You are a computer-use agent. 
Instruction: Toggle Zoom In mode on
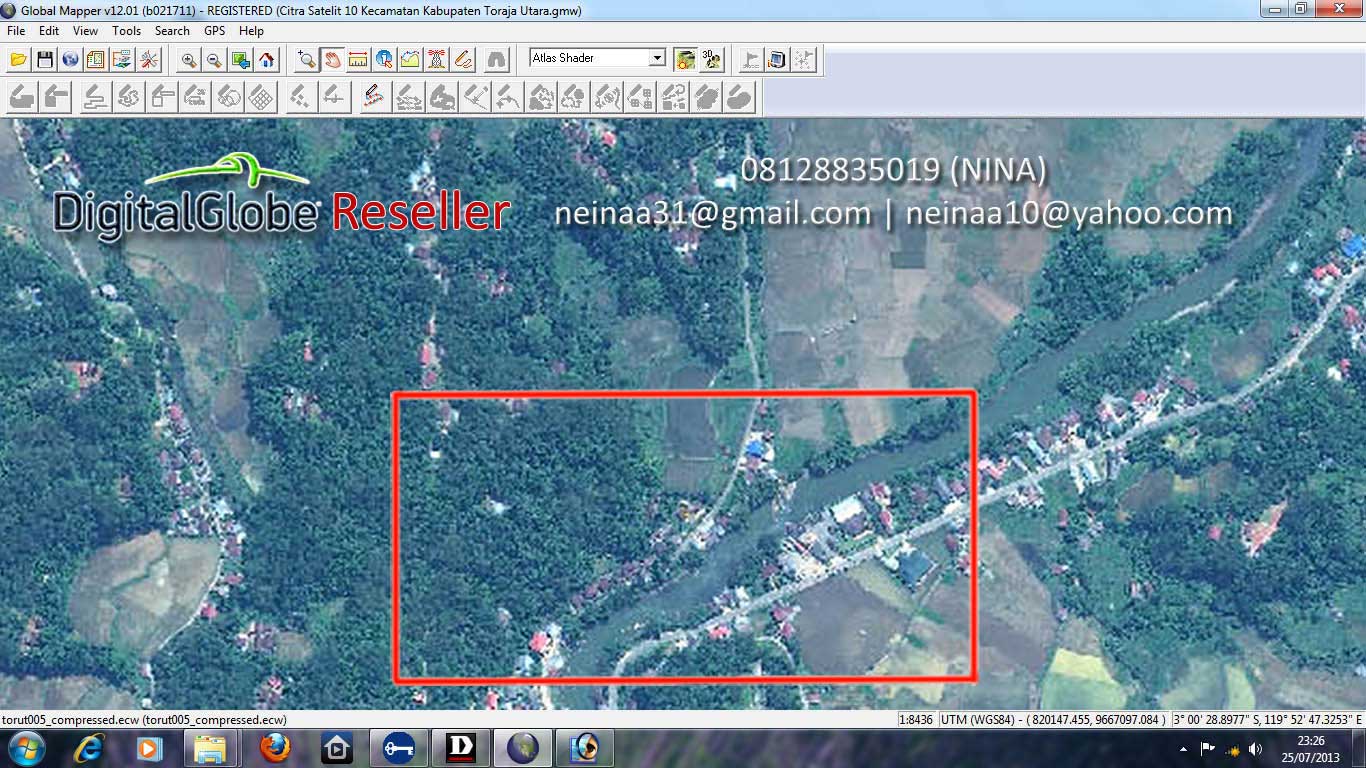pos(190,59)
